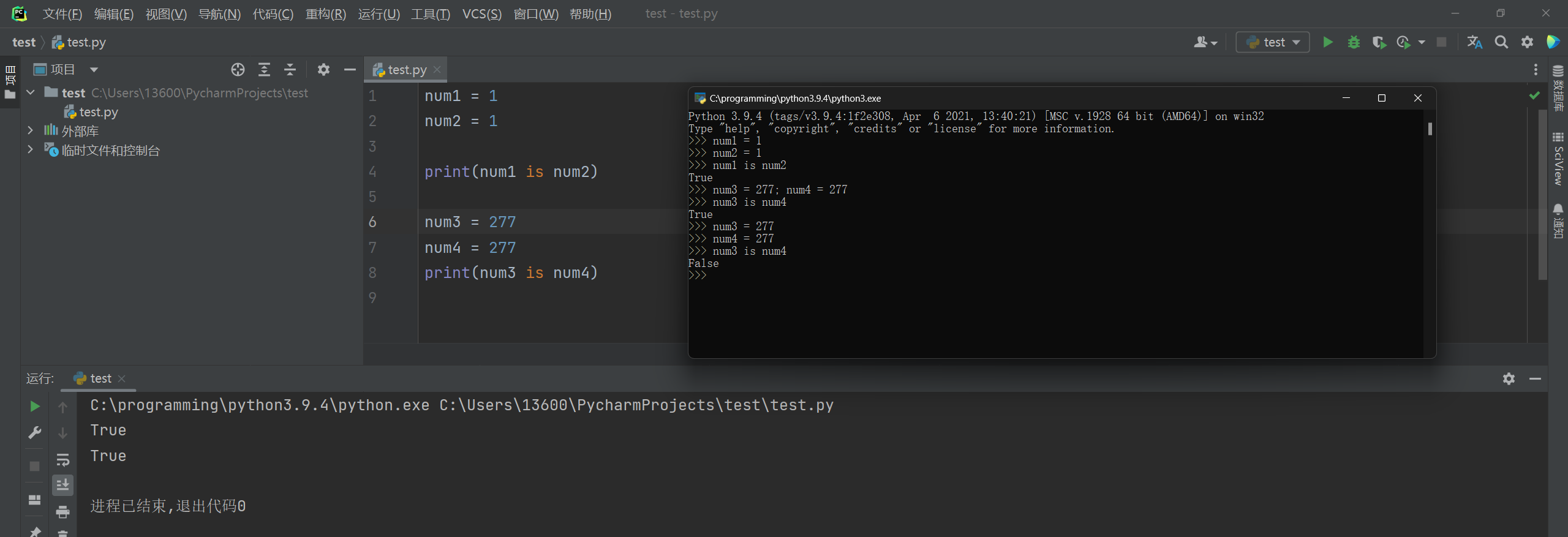Image resolution: width=1568 pixels, height=537 pixels.
Task: Select test.py in the project tree
Action: coord(91,112)
